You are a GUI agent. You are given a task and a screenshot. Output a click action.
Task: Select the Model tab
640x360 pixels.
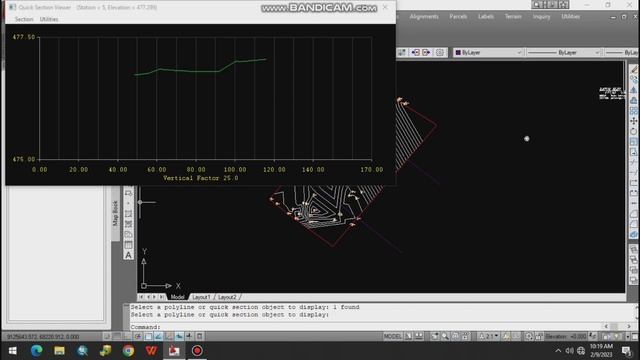click(178, 297)
